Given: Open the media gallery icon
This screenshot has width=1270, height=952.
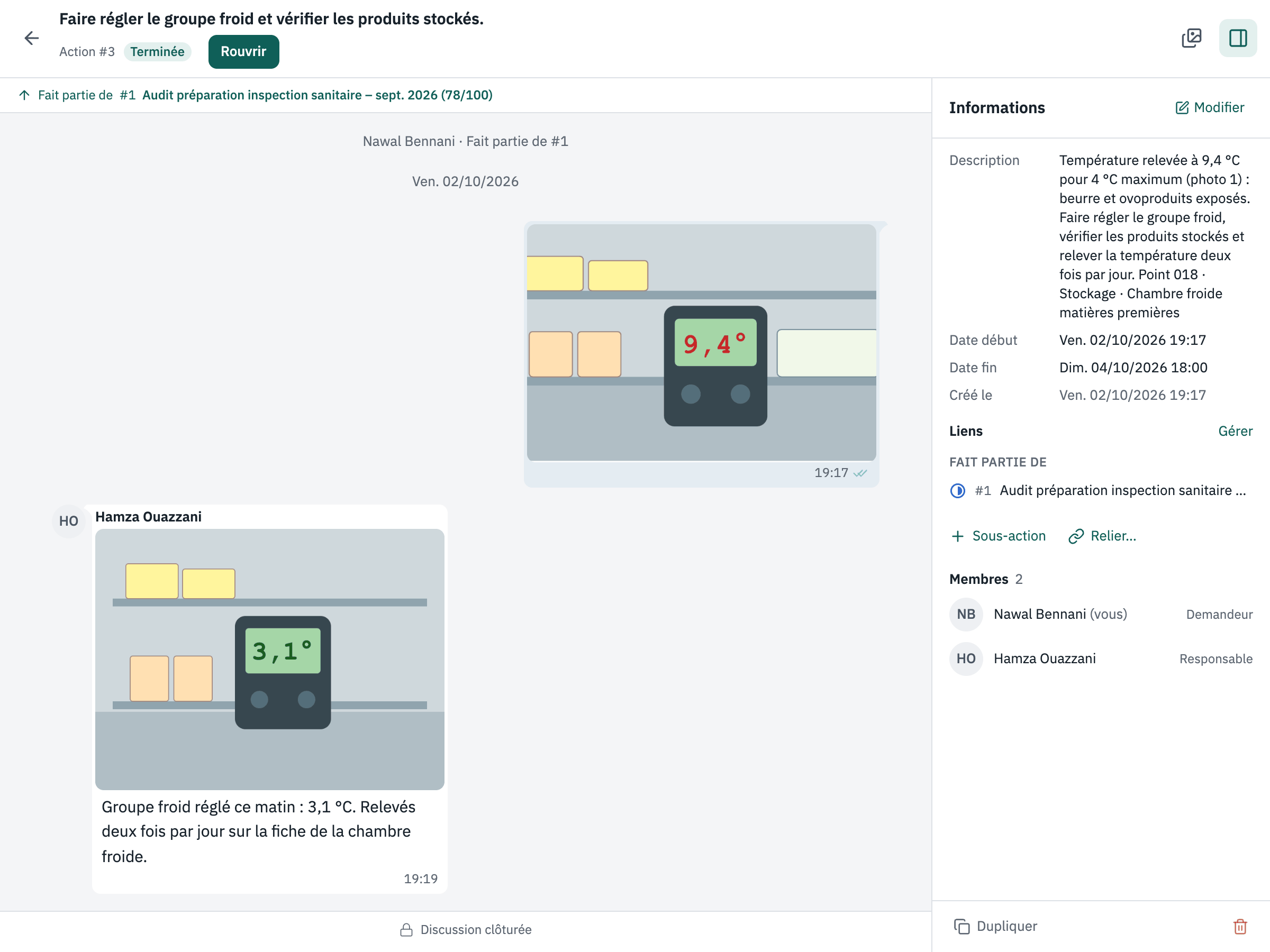Looking at the screenshot, I should [x=1191, y=39].
